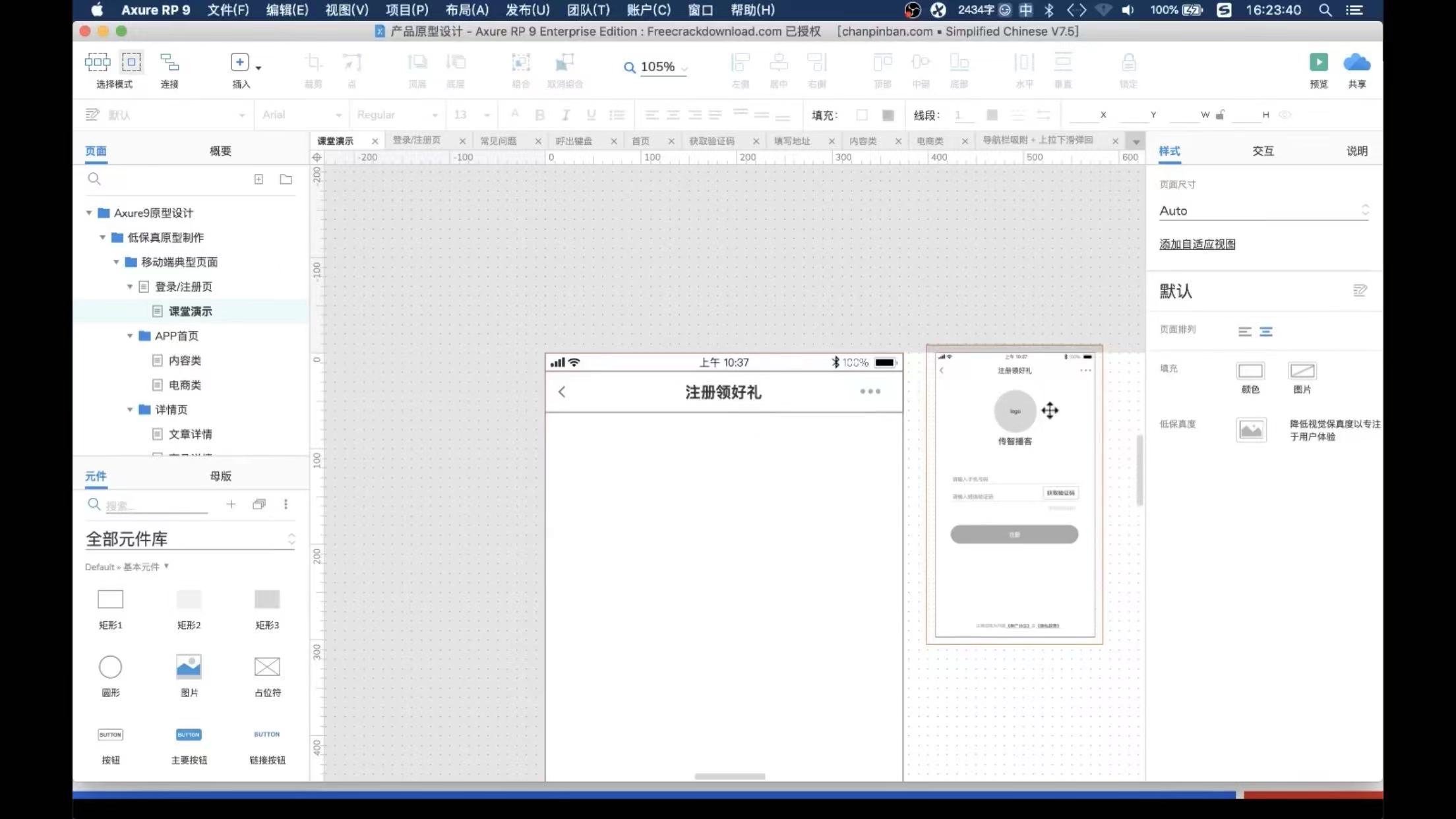Viewport: 1456px width, 819px height.
Task: Click the Share cloud icon
Action: pyautogui.click(x=1356, y=63)
